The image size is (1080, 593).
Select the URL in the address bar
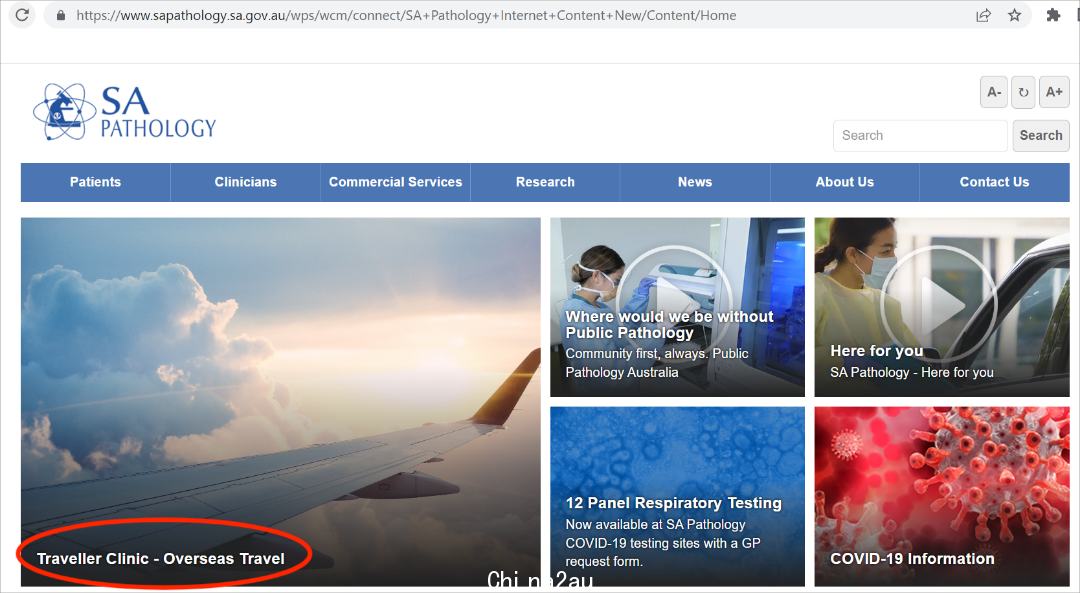click(x=406, y=15)
